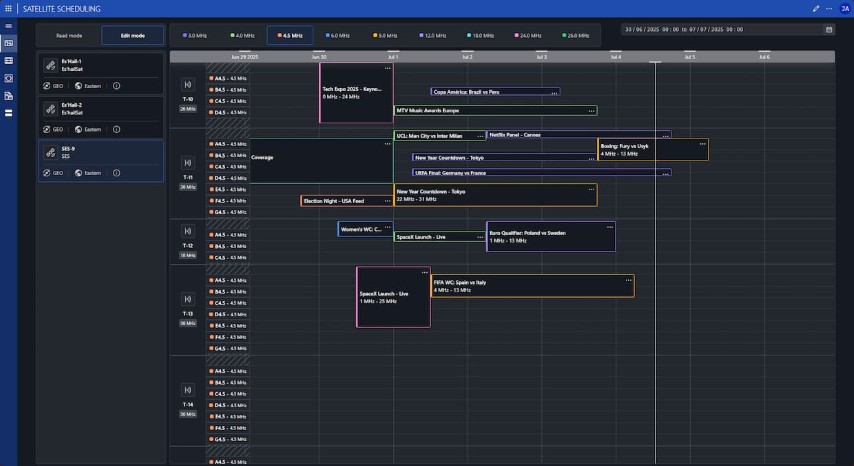This screenshot has height=466, width=854.
Task: Click the Es'Hail-1 satellite icon
Action: 49,64
